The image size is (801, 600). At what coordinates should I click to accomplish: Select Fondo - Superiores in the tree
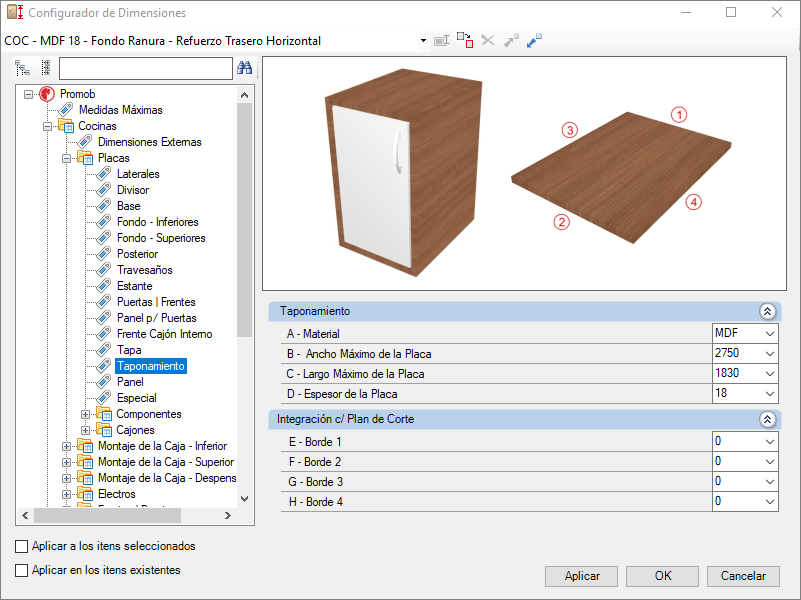tap(161, 238)
